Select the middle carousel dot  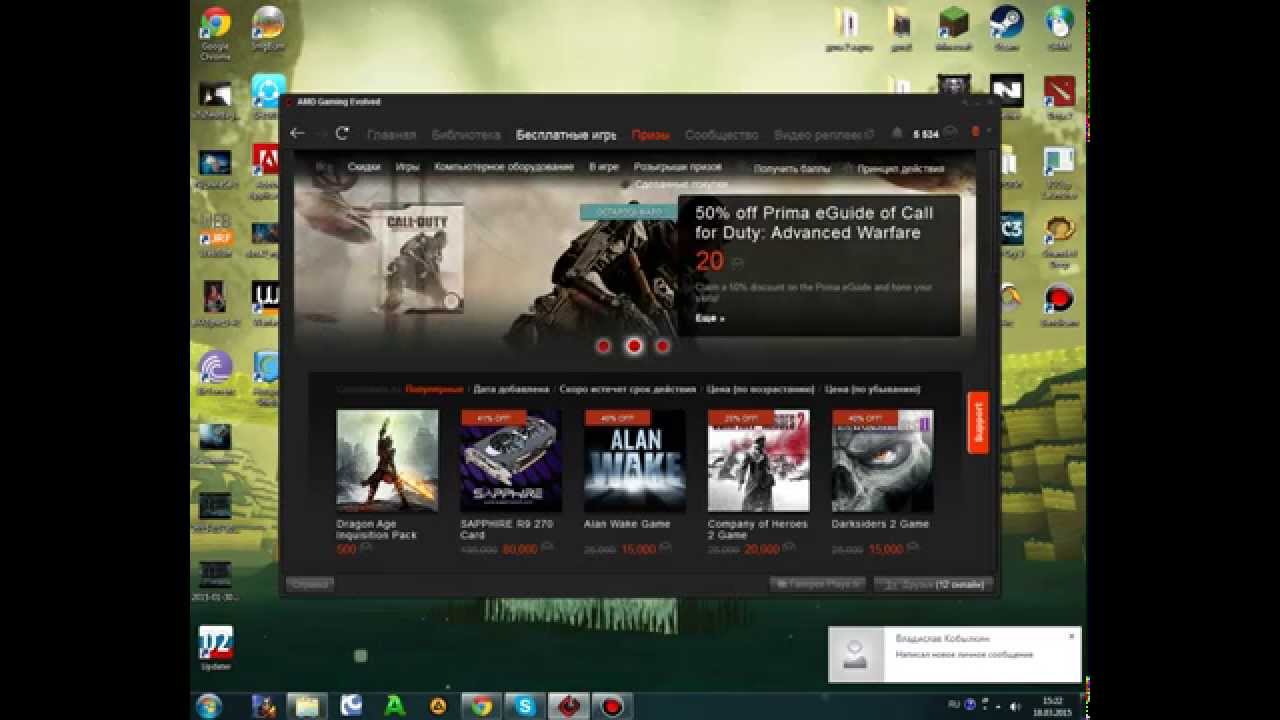pos(633,346)
